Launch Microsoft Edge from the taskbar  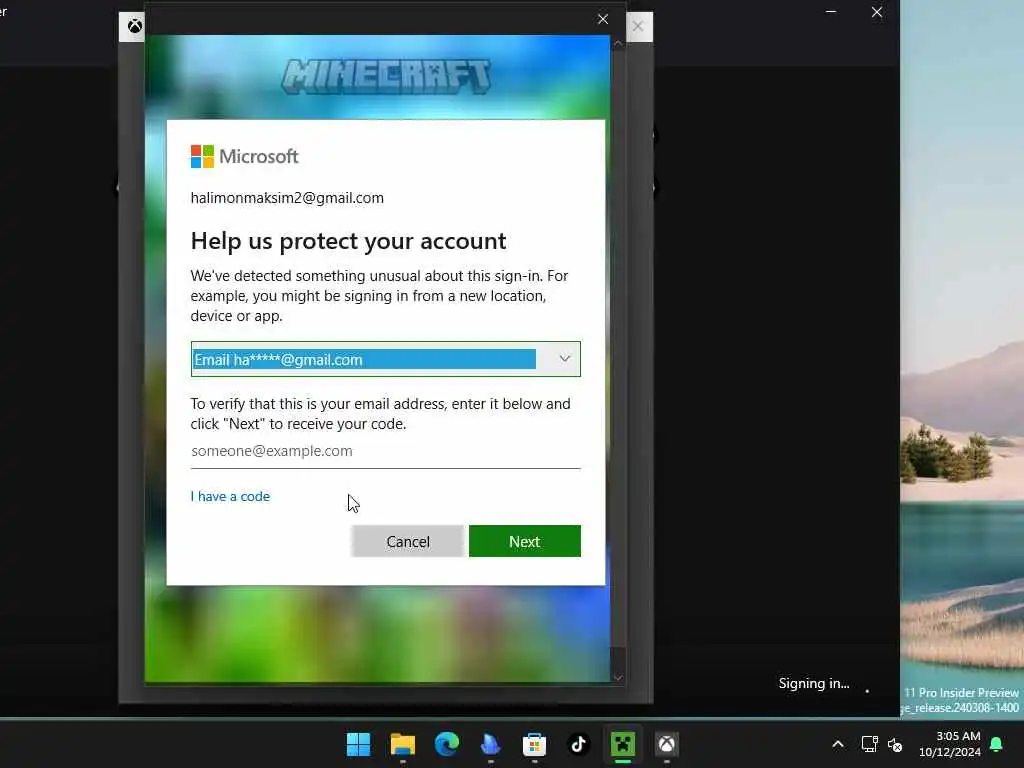447,744
